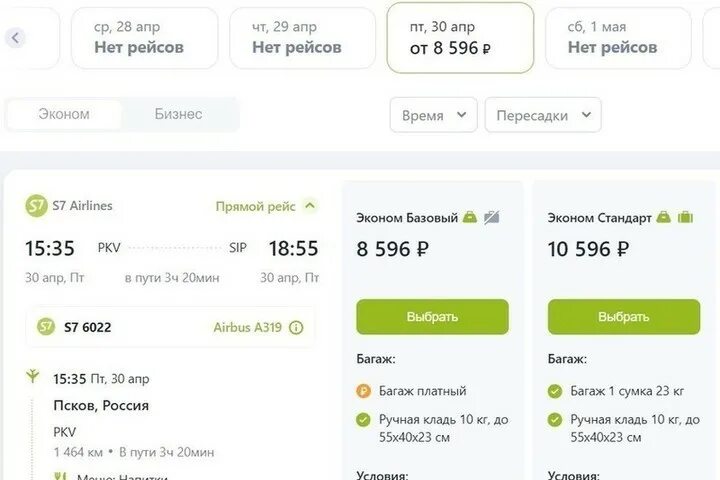This screenshot has width=720, height=480.
Task: Click the paid baggage ruble icon
Action: pyautogui.click(x=364, y=391)
